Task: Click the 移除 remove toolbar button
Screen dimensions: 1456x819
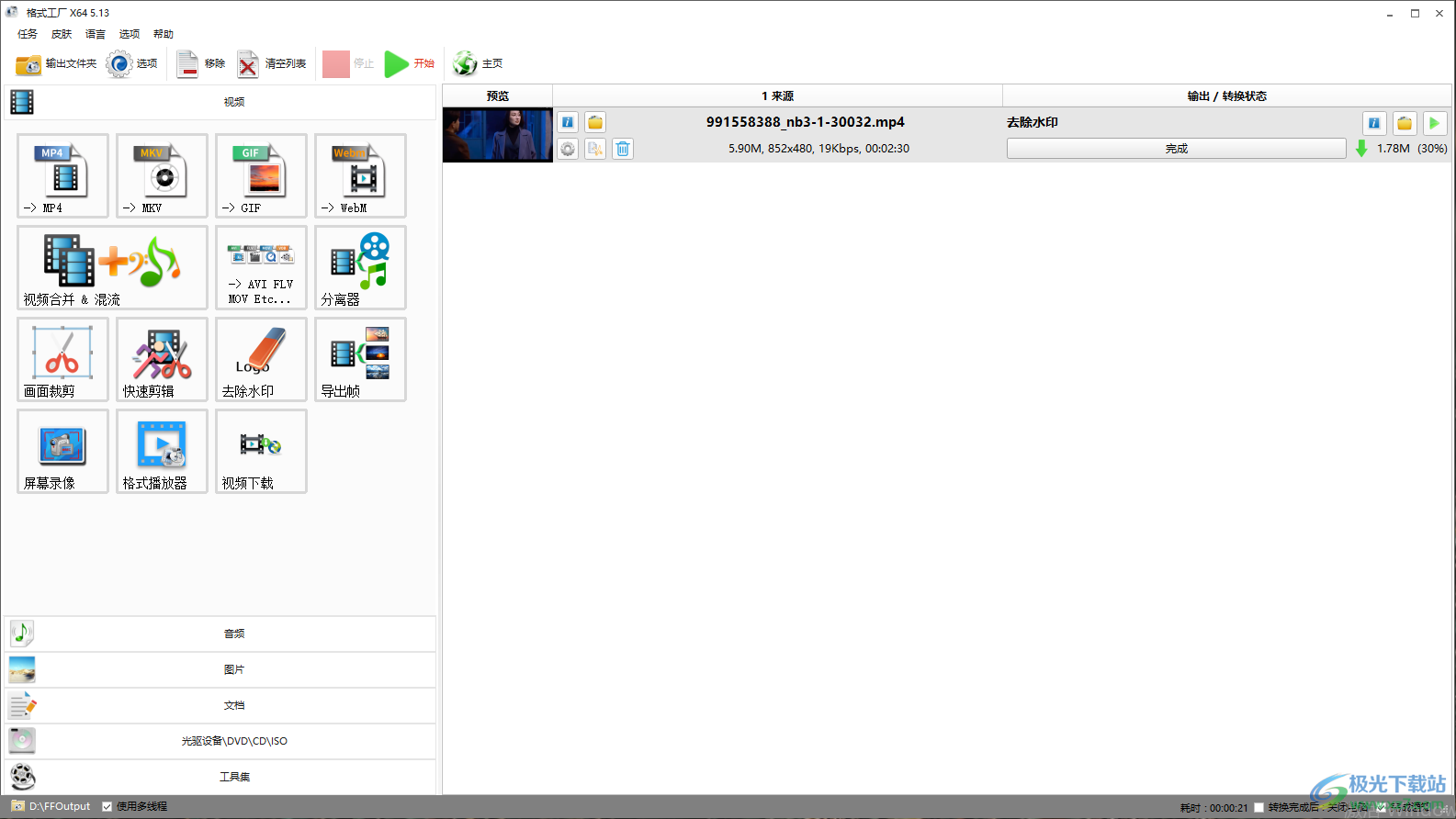Action: coord(201,63)
